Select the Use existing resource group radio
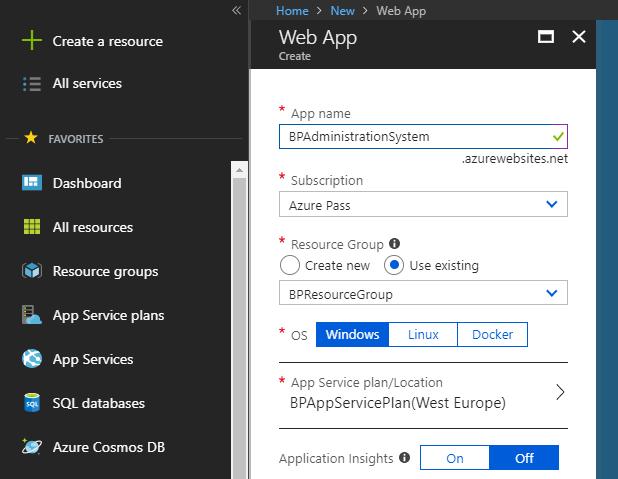 click(394, 265)
